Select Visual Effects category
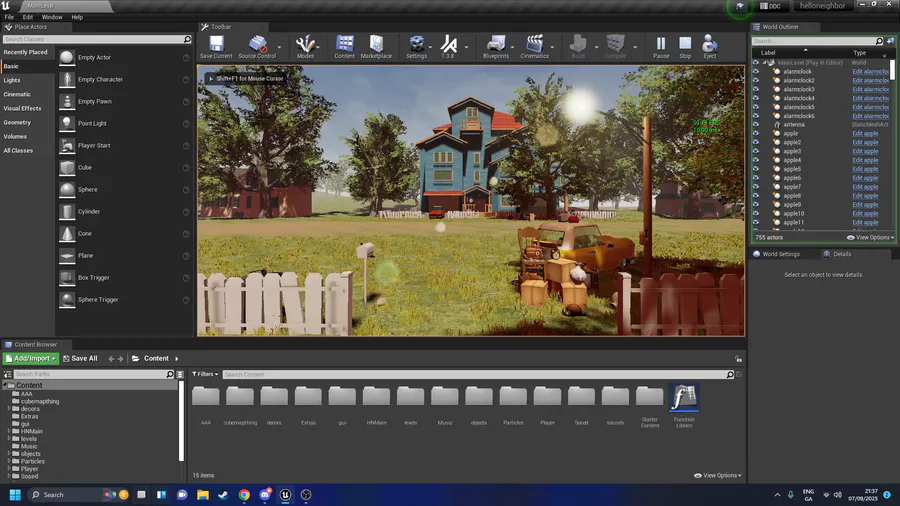This screenshot has height=506, width=900. 22,108
